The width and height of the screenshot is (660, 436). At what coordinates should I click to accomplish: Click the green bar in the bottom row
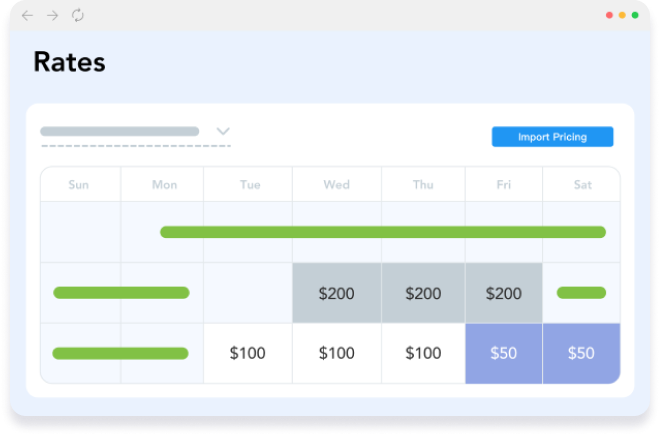click(120, 353)
